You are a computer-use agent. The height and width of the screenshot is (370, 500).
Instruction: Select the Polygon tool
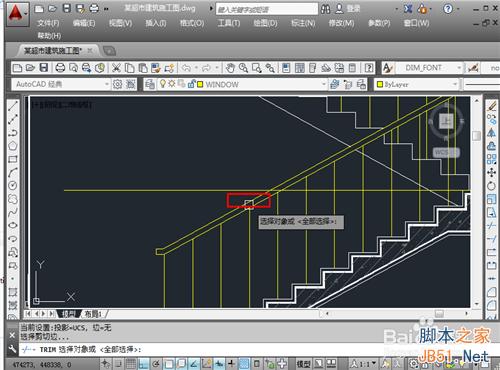(x=13, y=146)
